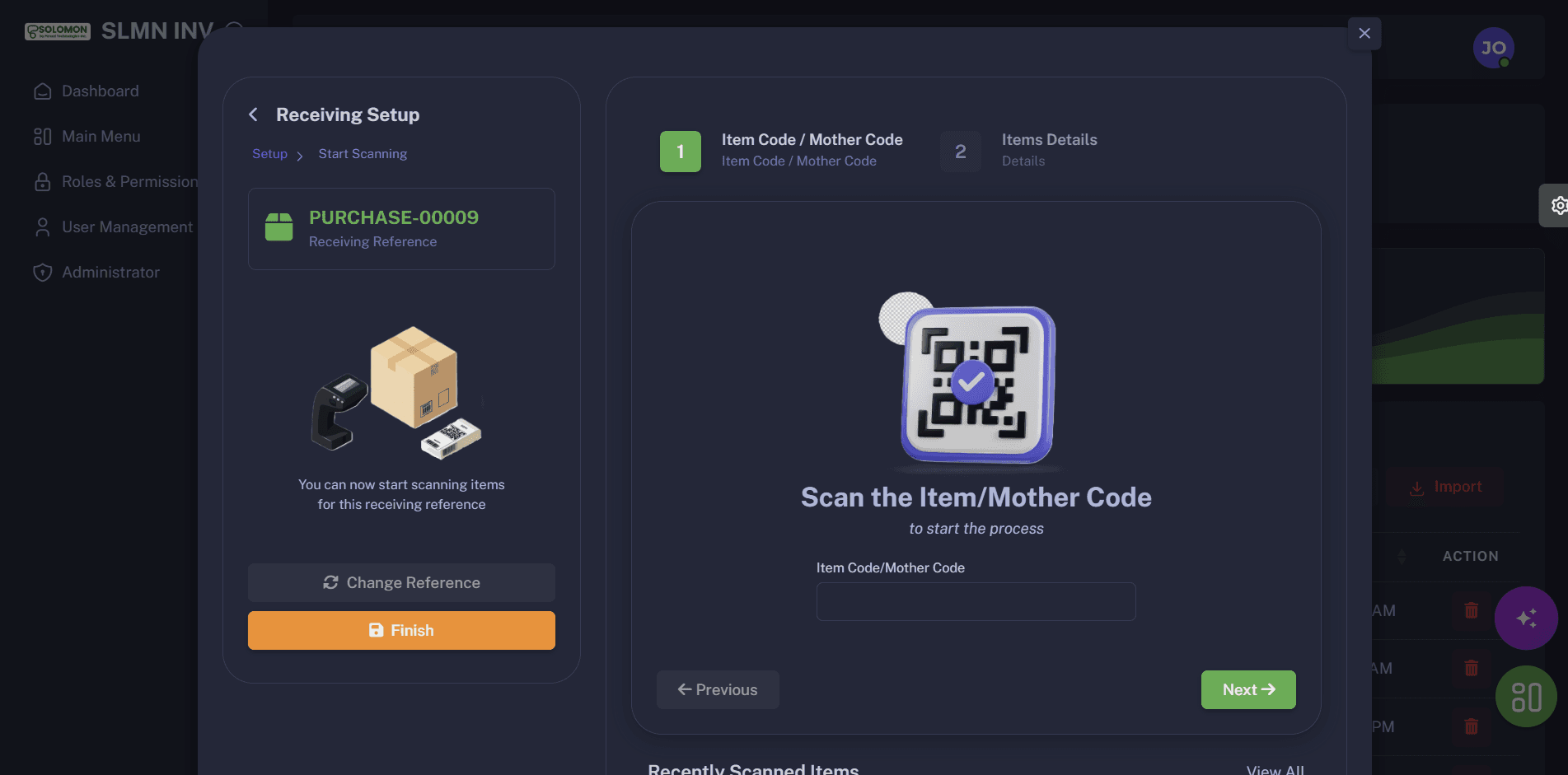Image resolution: width=1568 pixels, height=775 pixels.
Task: Close the Receiving Setup dialog
Action: coord(1364,33)
